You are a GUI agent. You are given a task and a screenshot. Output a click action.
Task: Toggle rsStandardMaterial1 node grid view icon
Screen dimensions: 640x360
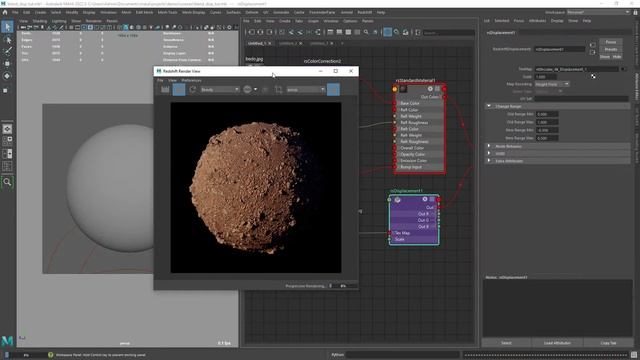click(437, 89)
